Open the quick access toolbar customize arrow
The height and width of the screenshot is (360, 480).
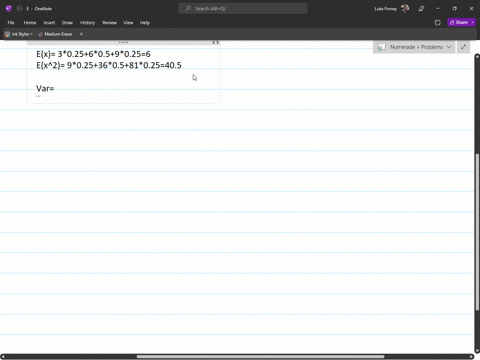81,34
